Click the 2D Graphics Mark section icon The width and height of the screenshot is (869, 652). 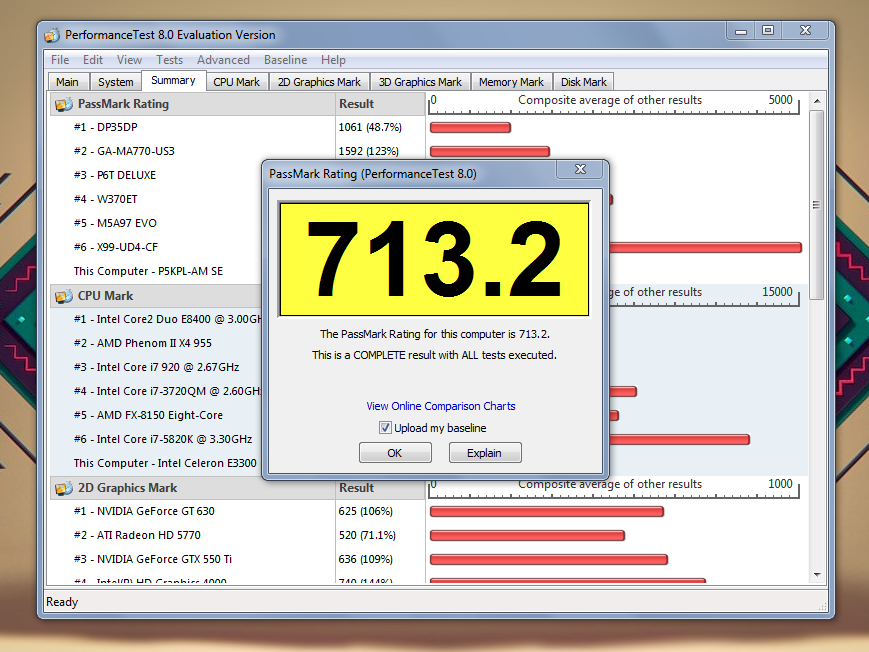63,488
